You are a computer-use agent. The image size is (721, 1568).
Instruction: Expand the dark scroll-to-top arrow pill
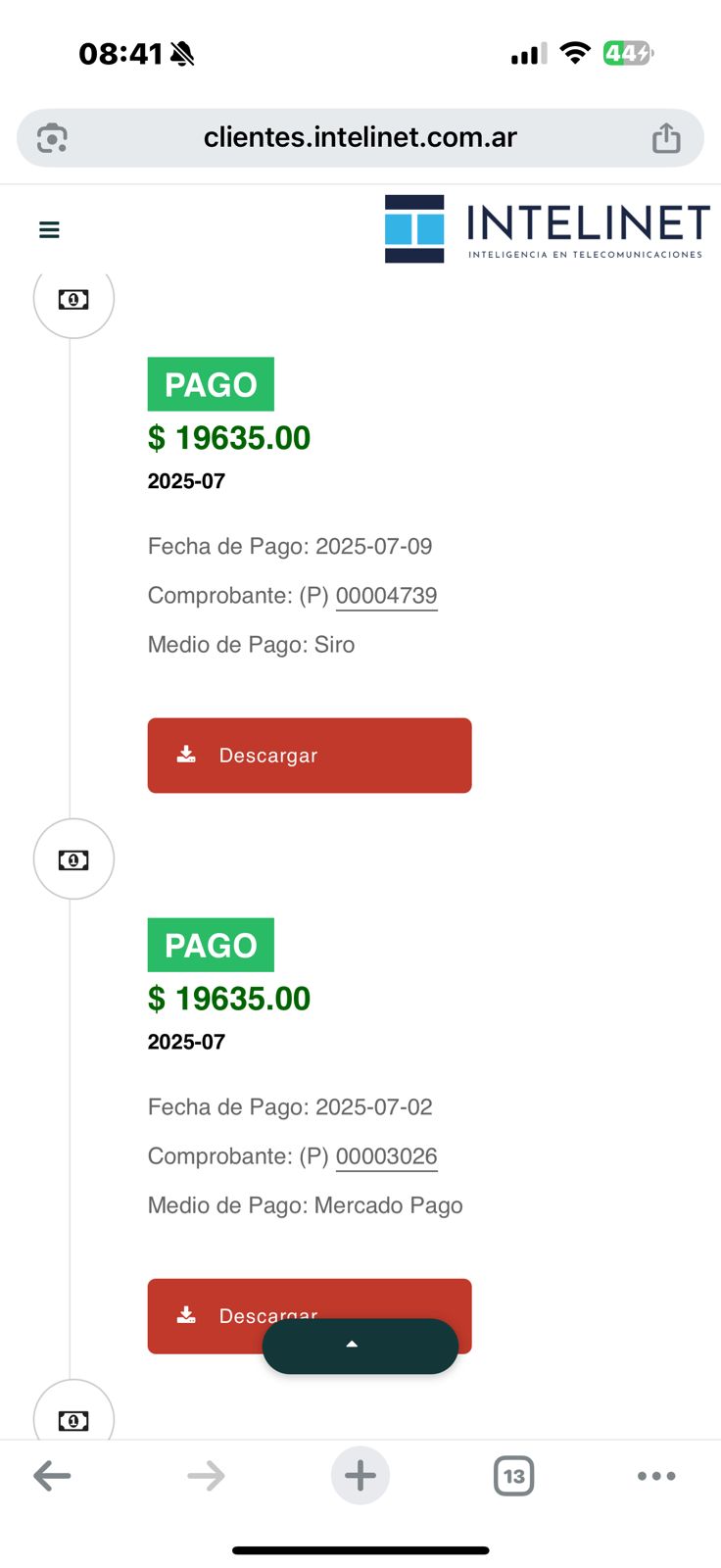360,1346
